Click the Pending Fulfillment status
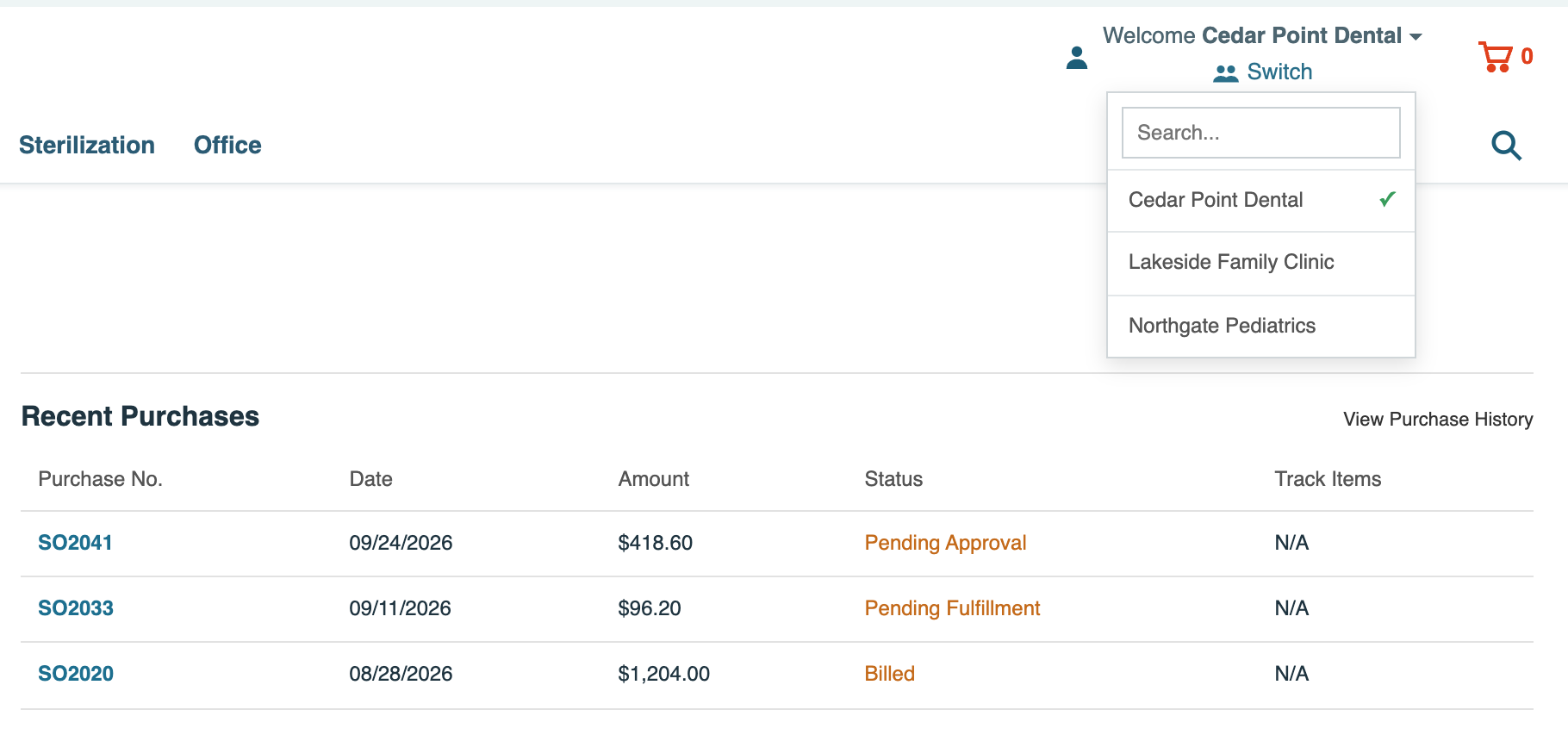Image resolution: width=1568 pixels, height=741 pixels. click(x=952, y=608)
